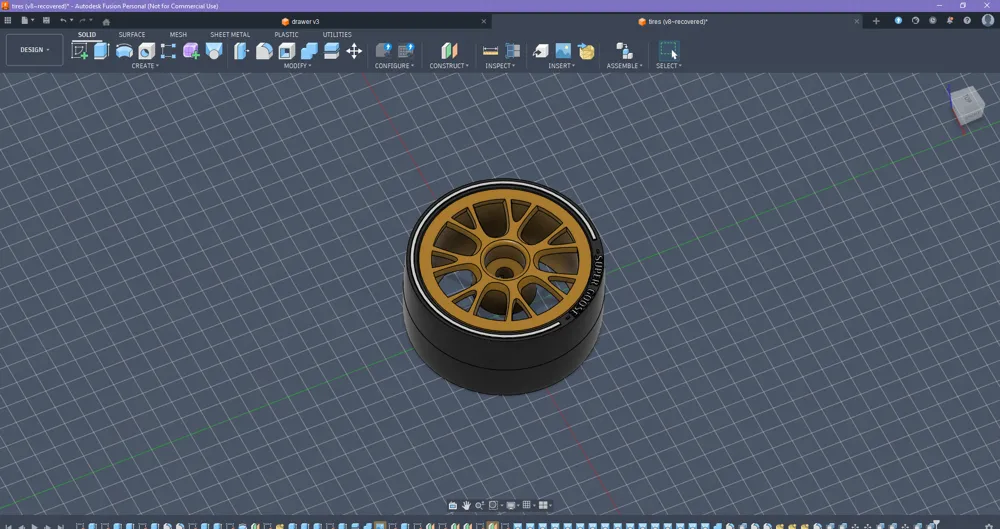Click the ViewCube to reorient view
The width and height of the screenshot is (1000, 529).
(968, 107)
